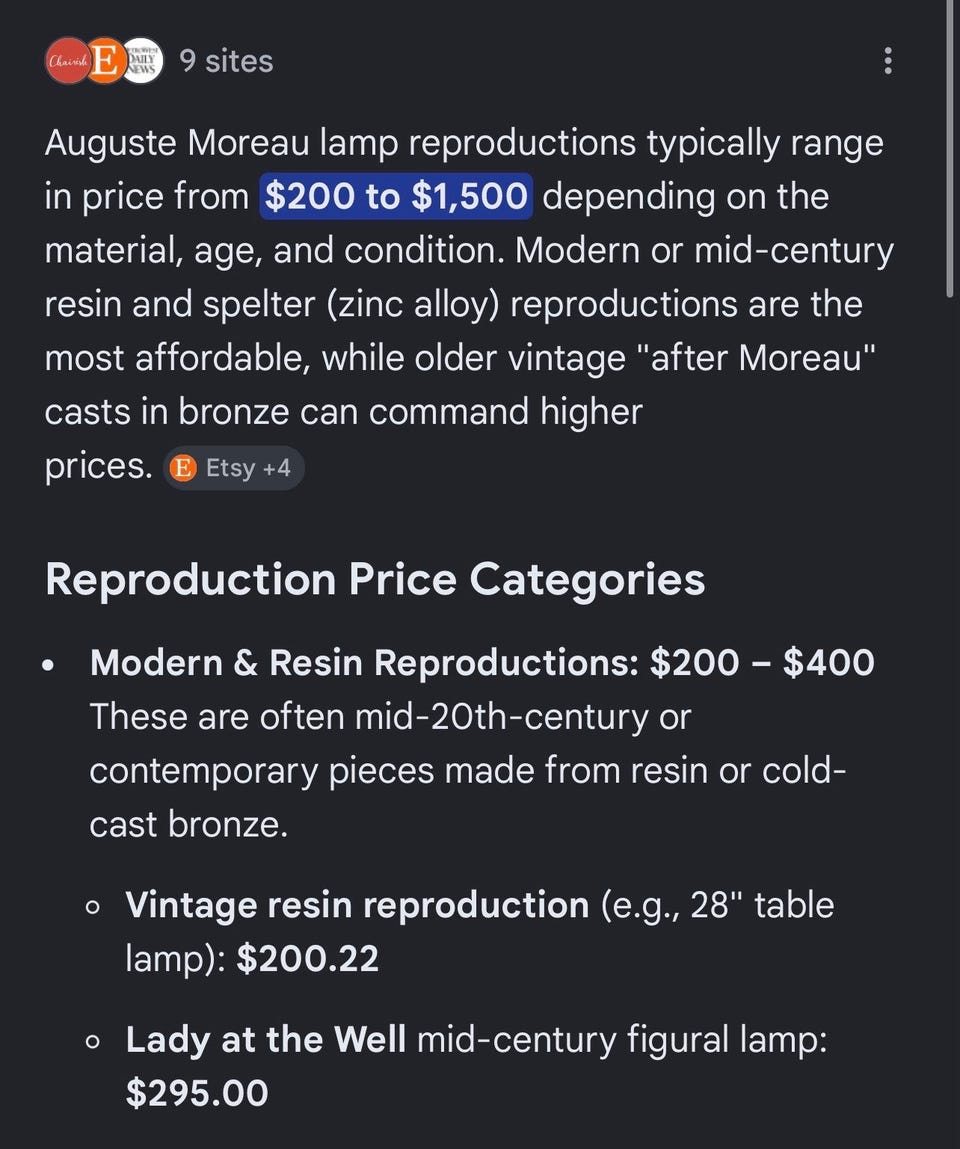Click the "$200.22" price value
Image resolution: width=960 pixels, height=1149 pixels.
click(308, 959)
